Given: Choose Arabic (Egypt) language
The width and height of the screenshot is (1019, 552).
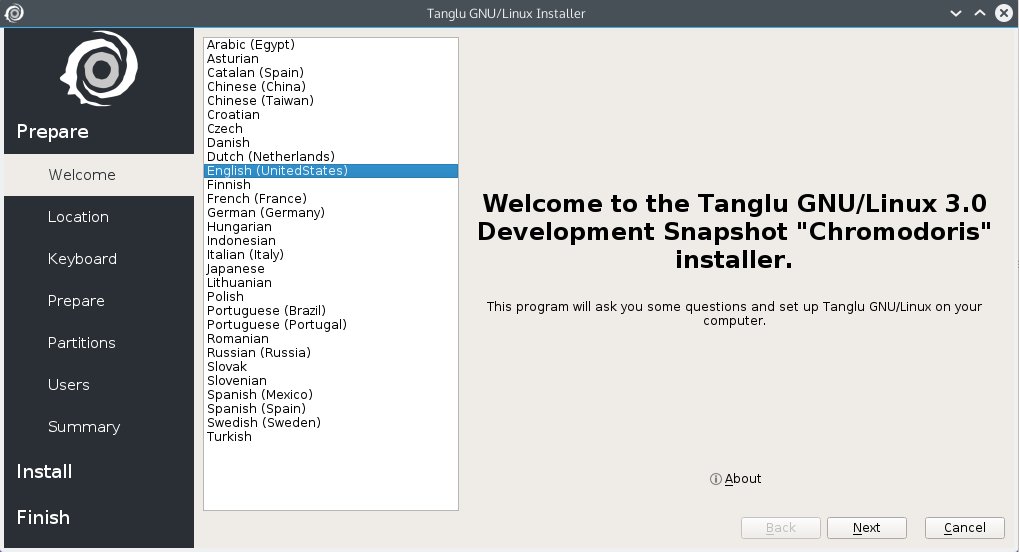Looking at the screenshot, I should [x=331, y=45].
